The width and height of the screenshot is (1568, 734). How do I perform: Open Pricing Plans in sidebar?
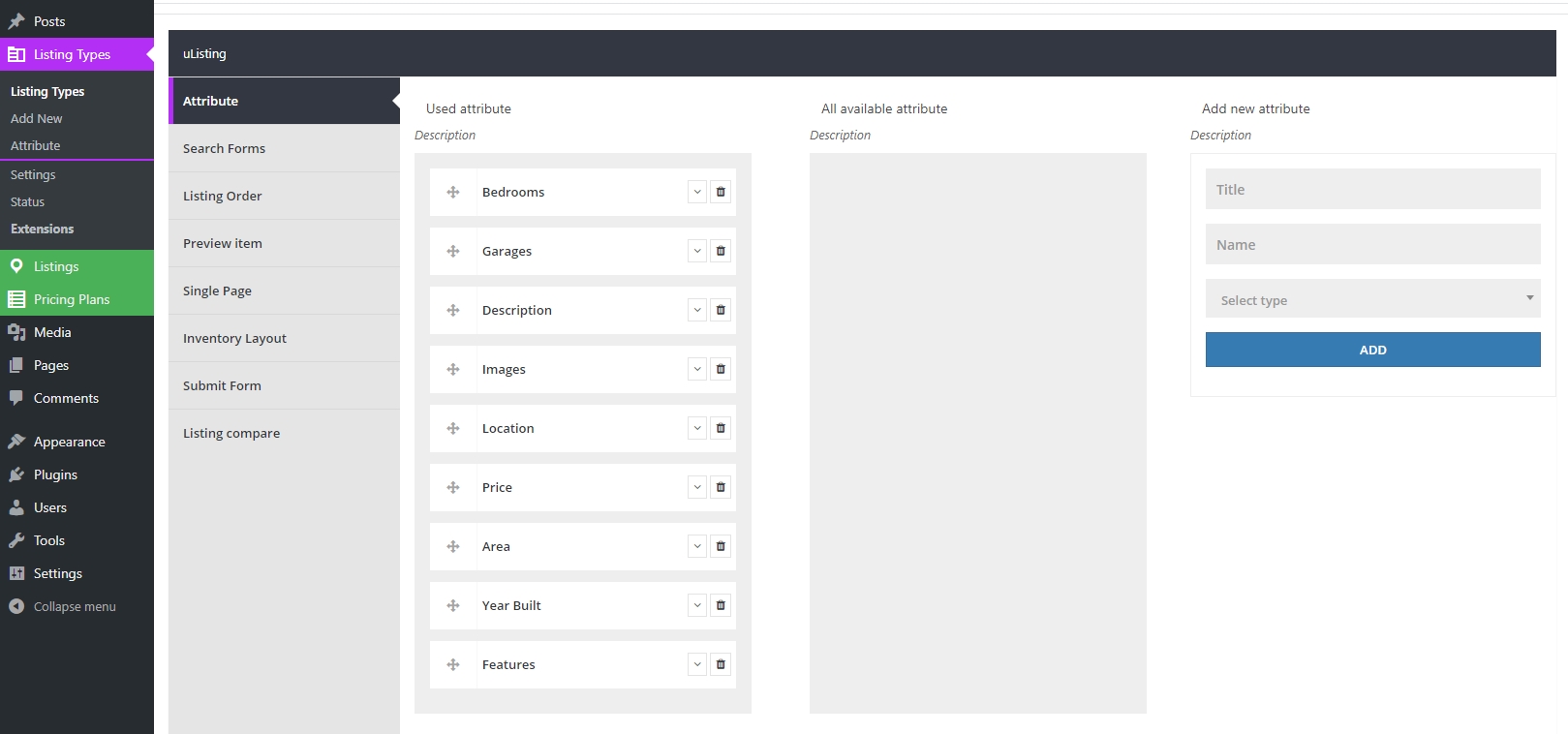click(x=72, y=299)
